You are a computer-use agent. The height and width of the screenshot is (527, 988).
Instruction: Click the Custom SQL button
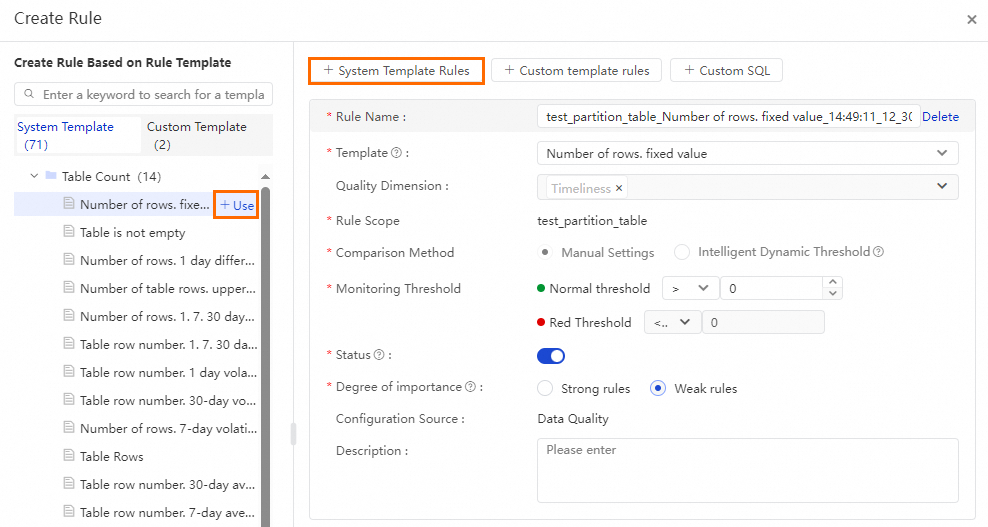click(x=726, y=70)
